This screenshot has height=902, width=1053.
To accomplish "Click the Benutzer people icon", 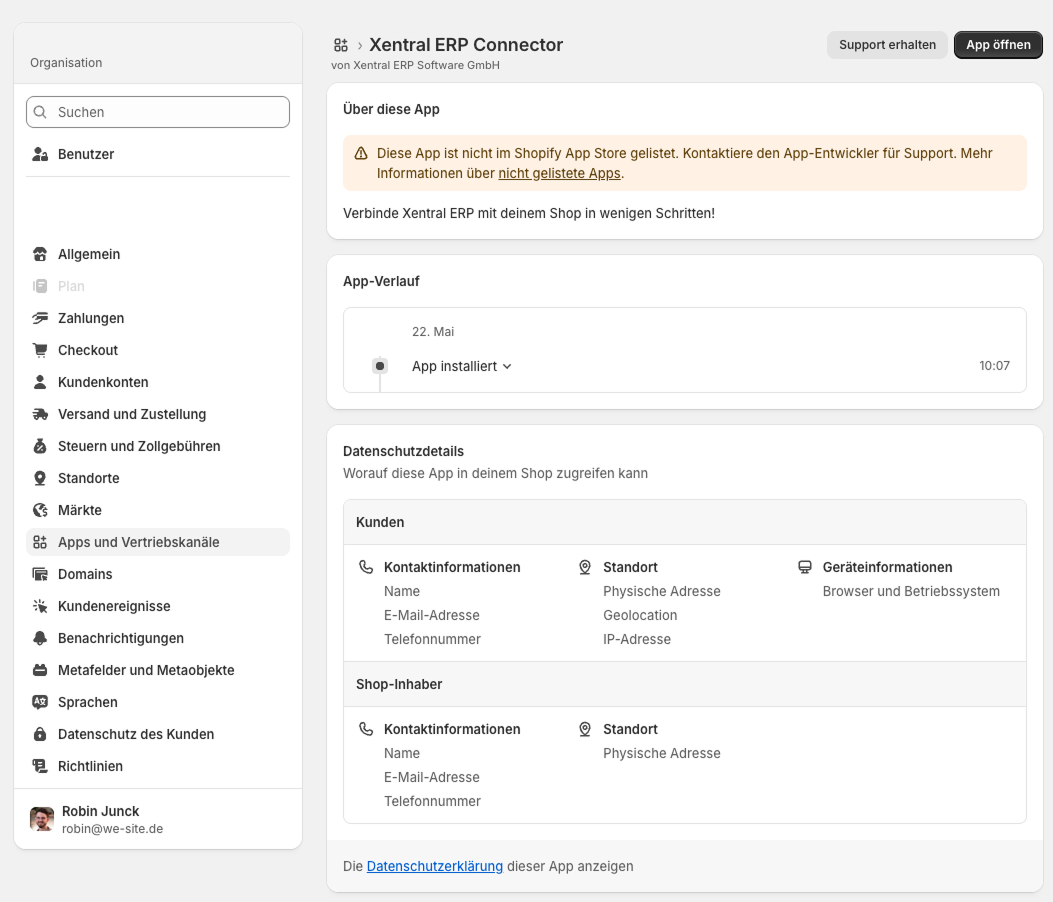I will [x=40, y=154].
